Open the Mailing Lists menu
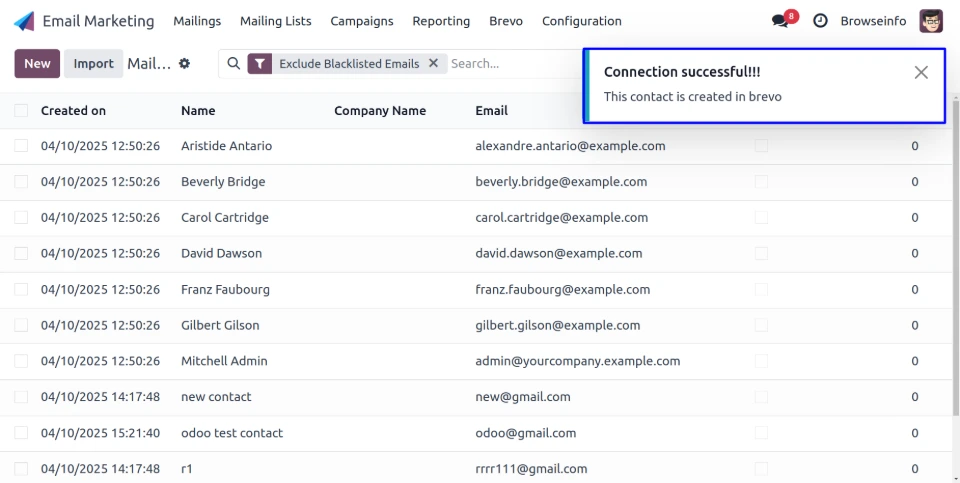960x483 pixels. 276,21
